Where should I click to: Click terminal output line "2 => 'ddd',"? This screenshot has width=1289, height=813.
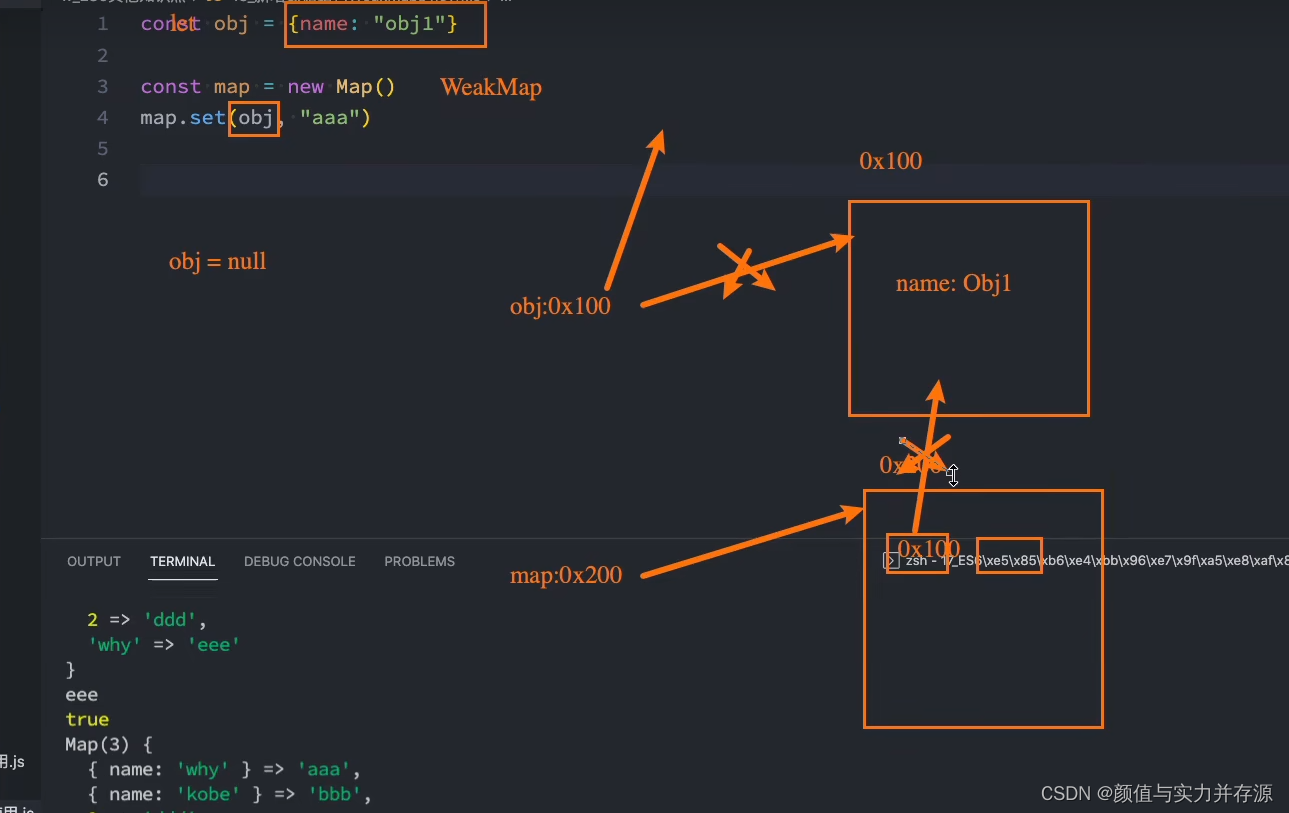click(147, 620)
